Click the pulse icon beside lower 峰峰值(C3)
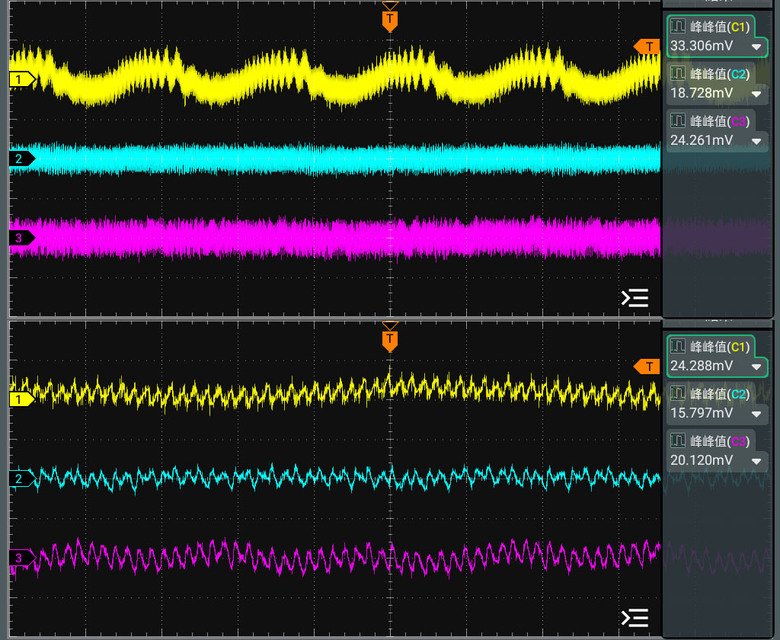The width and height of the screenshot is (780, 640). pyautogui.click(x=678, y=440)
